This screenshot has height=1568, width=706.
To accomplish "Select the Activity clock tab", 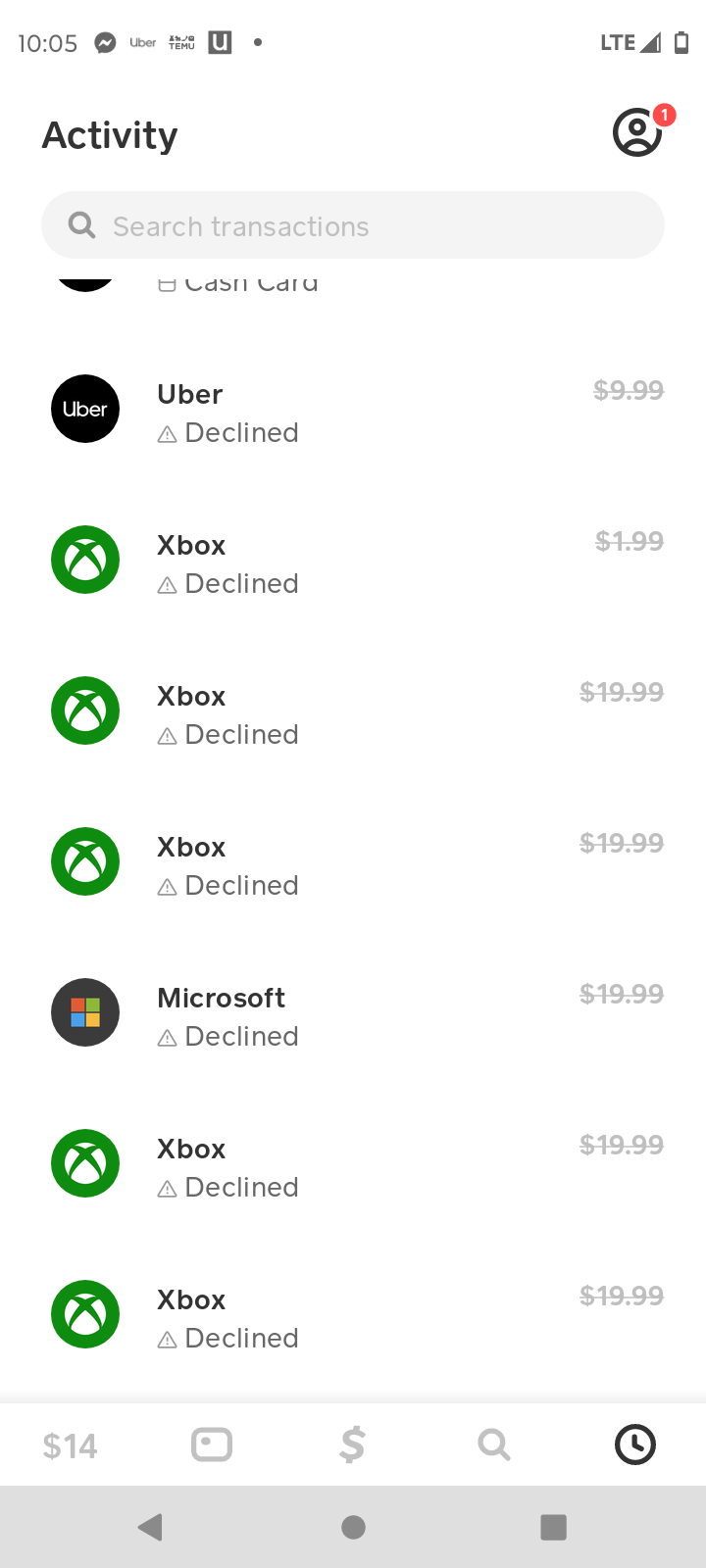I will click(x=635, y=1445).
